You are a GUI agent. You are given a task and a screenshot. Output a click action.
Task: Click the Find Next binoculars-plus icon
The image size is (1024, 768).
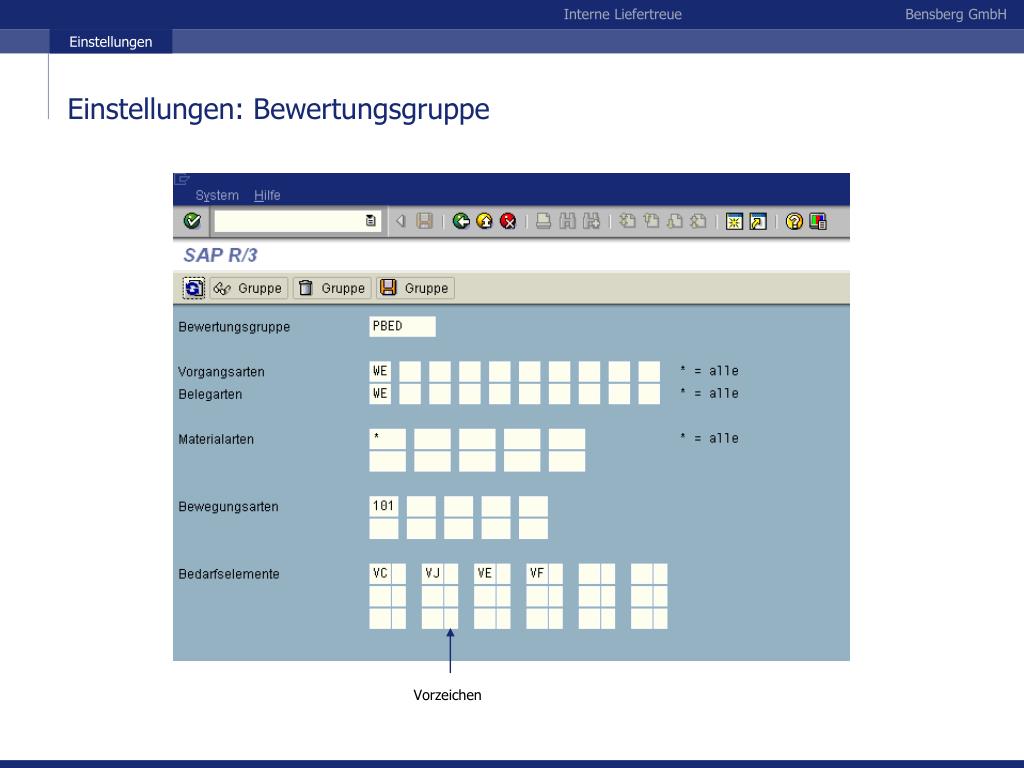click(x=591, y=221)
